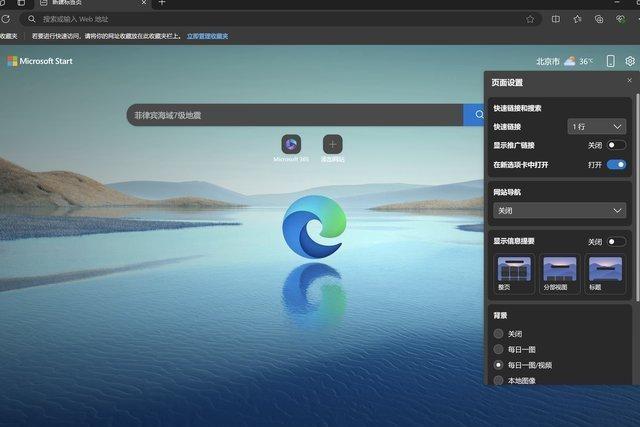Screen dimensions: 640x427
Task: Click the 立即管理收藏夹 link
Action: [207, 36]
